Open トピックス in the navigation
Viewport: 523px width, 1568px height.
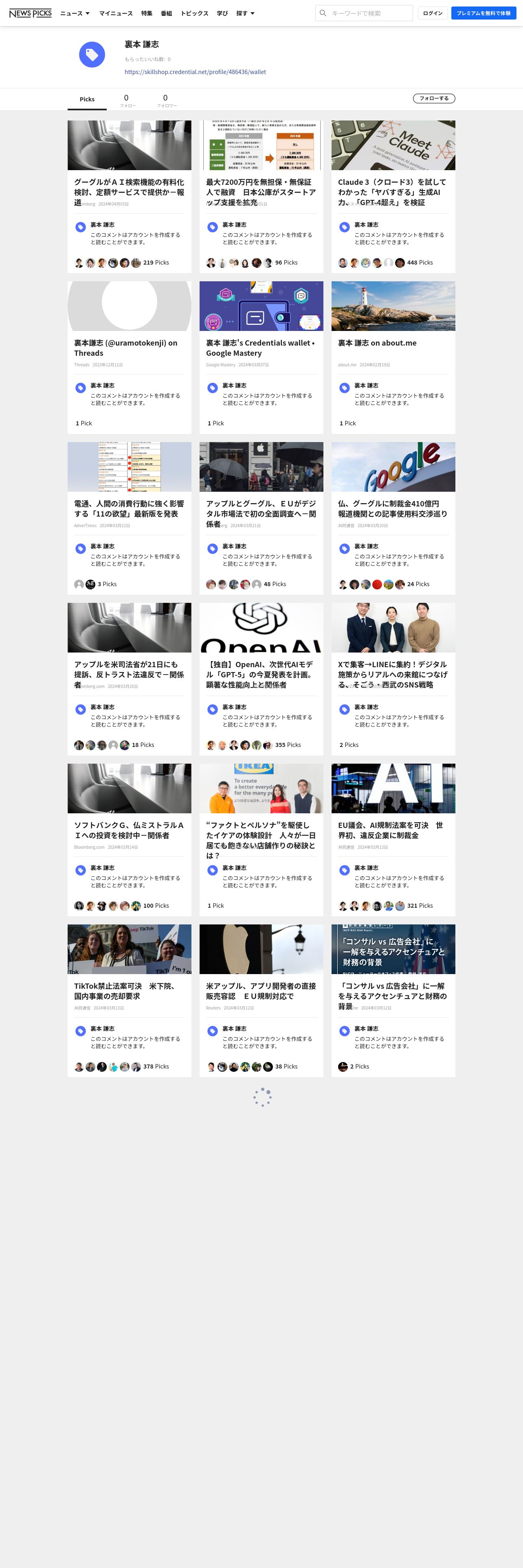click(194, 13)
